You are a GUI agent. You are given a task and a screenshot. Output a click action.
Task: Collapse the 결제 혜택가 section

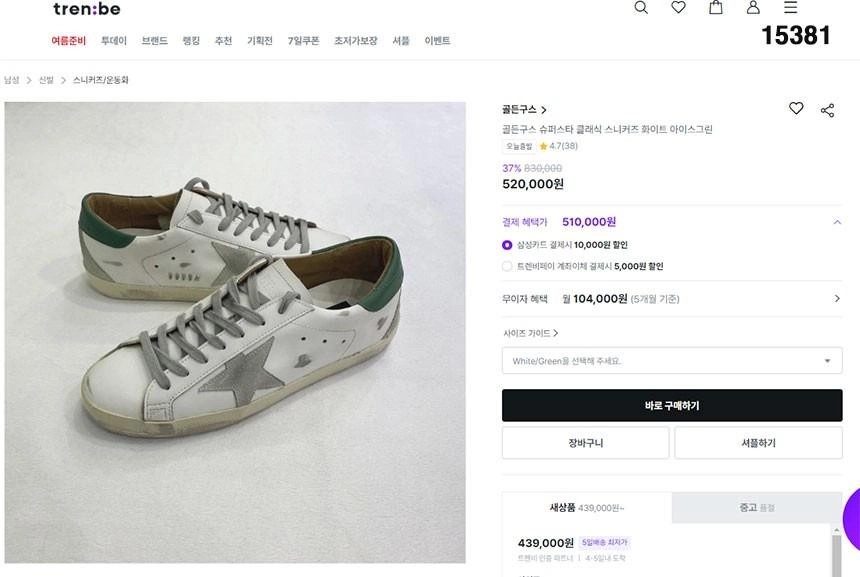pyautogui.click(x=837, y=222)
